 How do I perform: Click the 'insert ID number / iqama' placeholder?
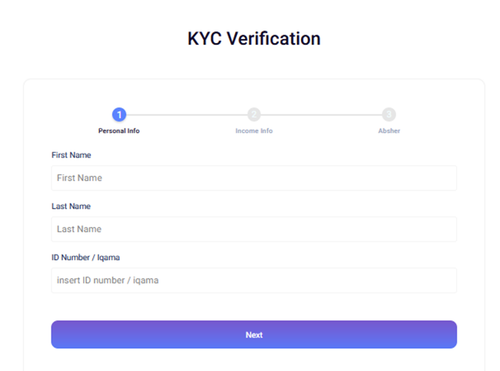click(x=108, y=280)
